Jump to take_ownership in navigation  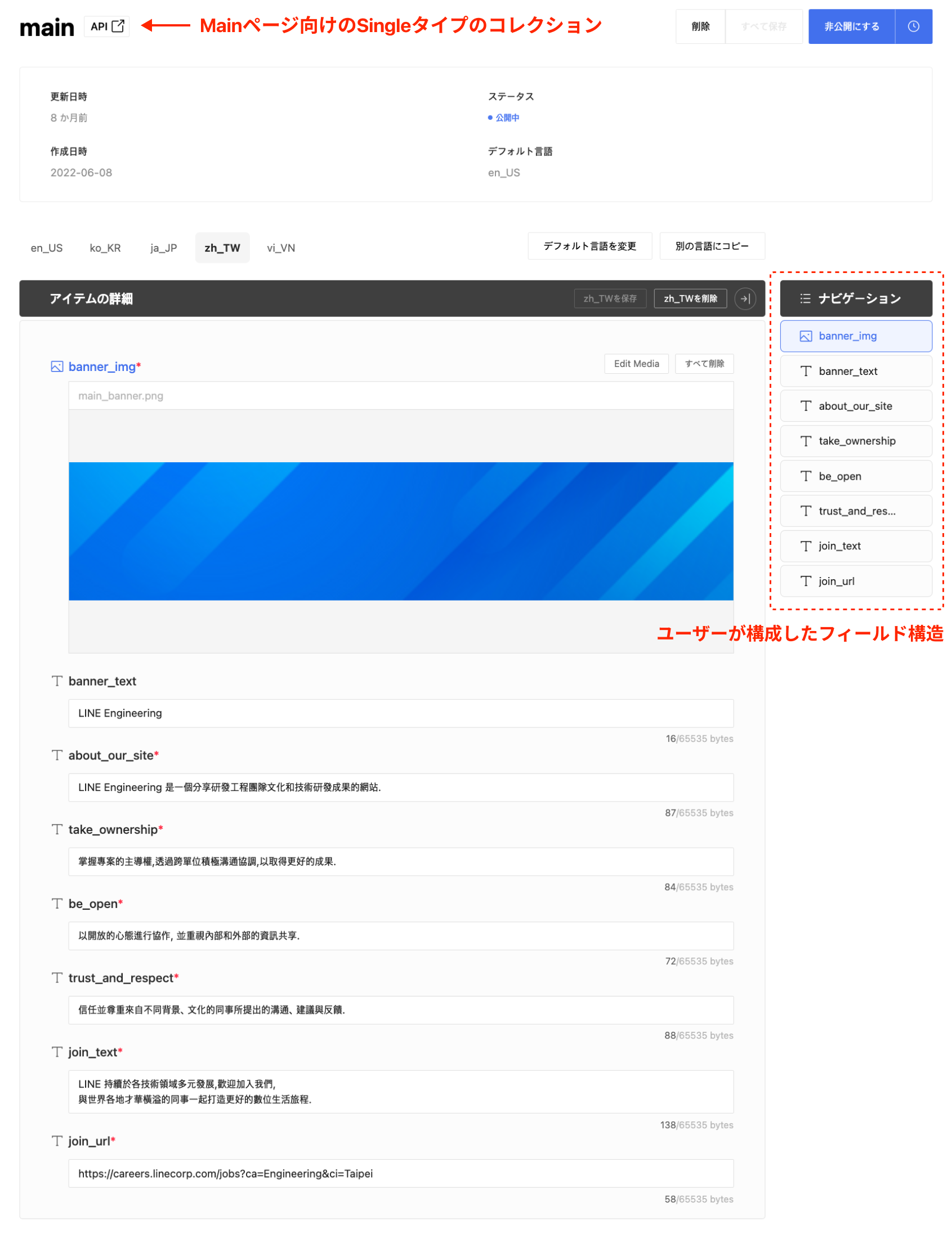pyautogui.click(x=856, y=441)
